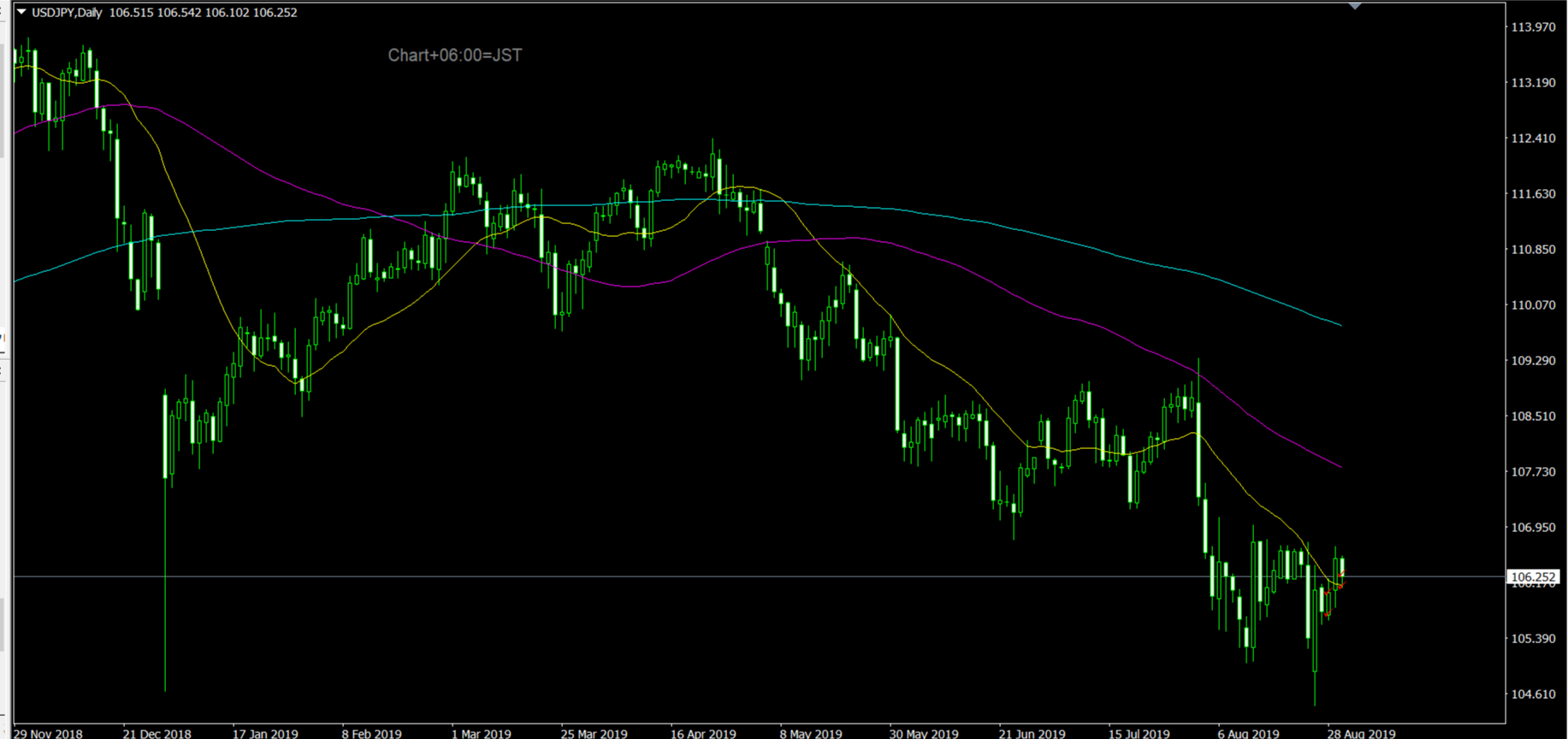Image resolution: width=1568 pixels, height=739 pixels.
Task: Click the 113.970 price scale label
Action: (1533, 27)
